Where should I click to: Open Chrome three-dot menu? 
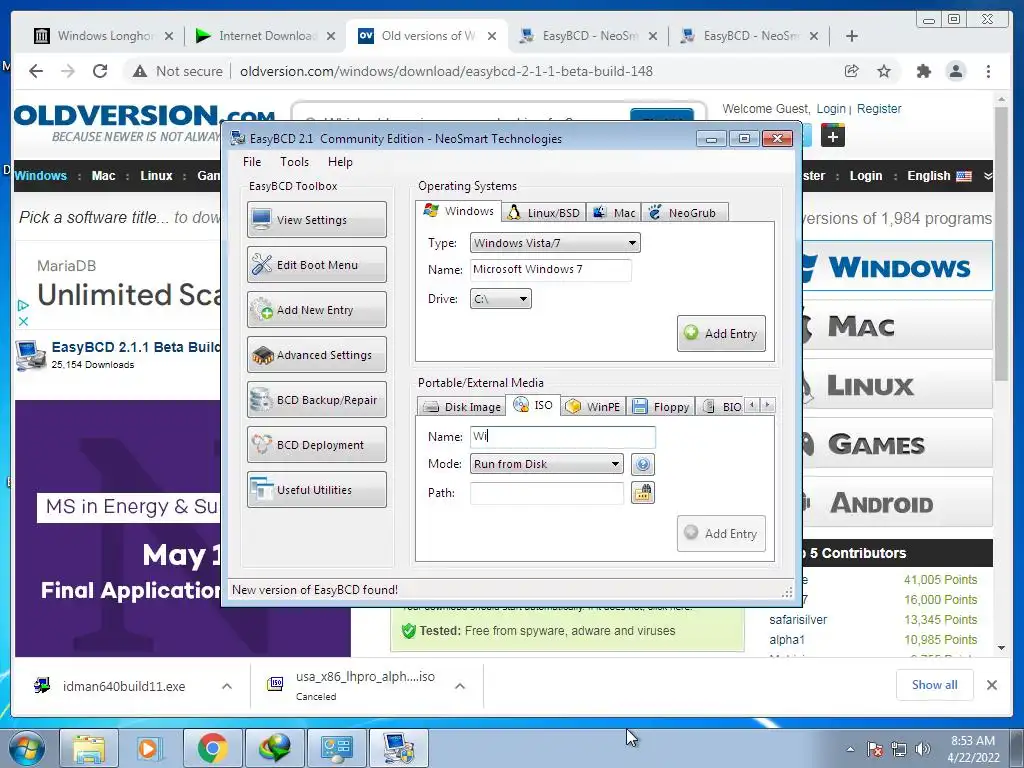988,71
